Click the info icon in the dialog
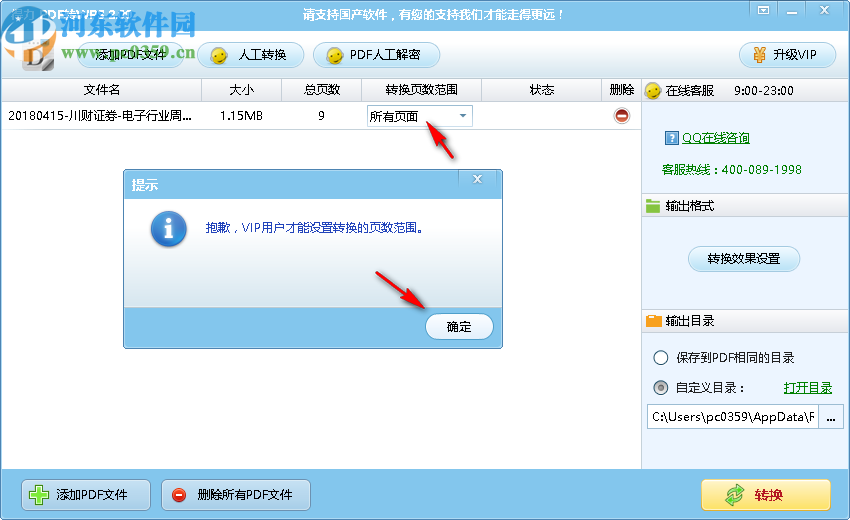This screenshot has width=850, height=520. 169,229
